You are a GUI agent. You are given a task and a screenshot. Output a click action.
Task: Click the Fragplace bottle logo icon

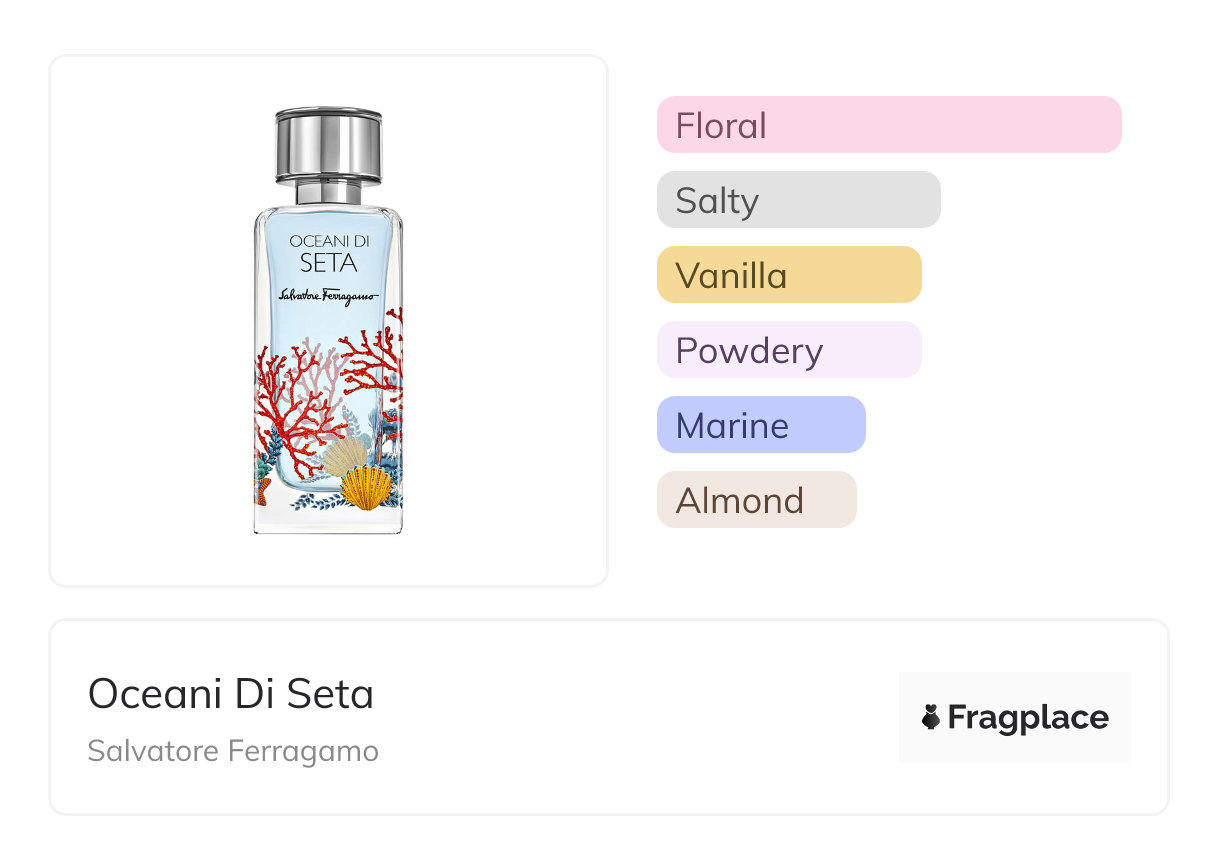click(932, 717)
